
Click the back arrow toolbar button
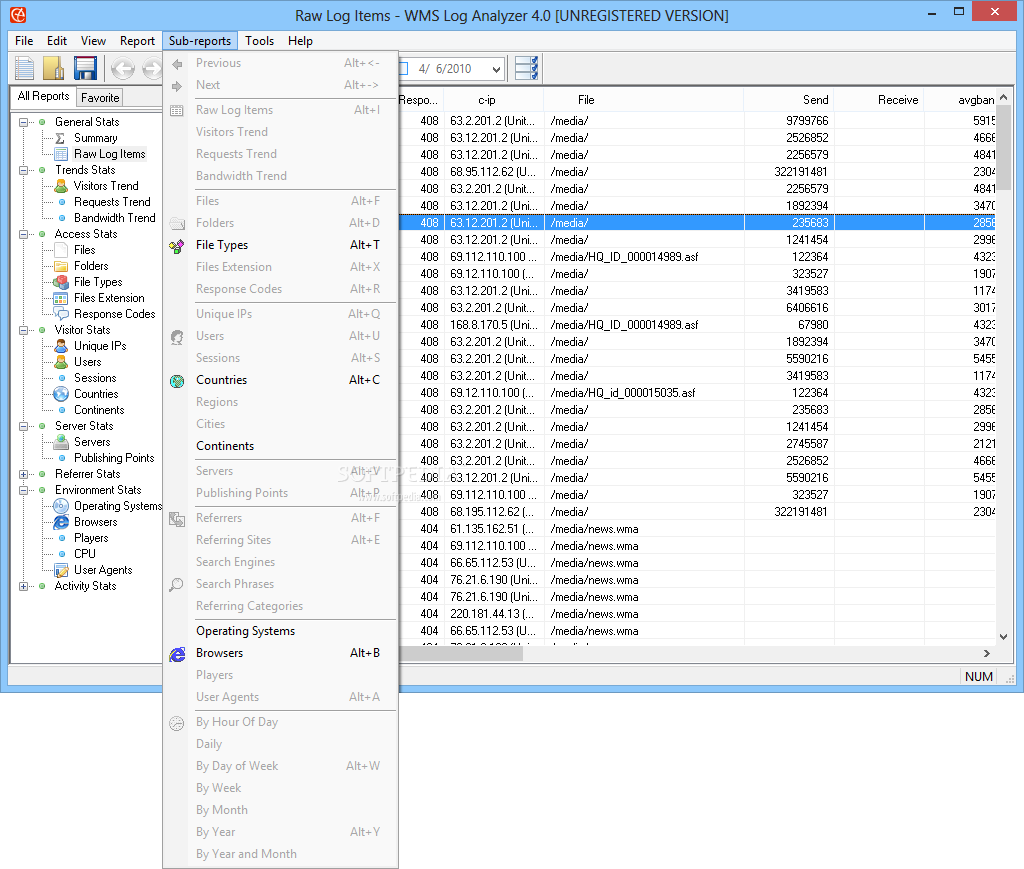pyautogui.click(x=122, y=68)
